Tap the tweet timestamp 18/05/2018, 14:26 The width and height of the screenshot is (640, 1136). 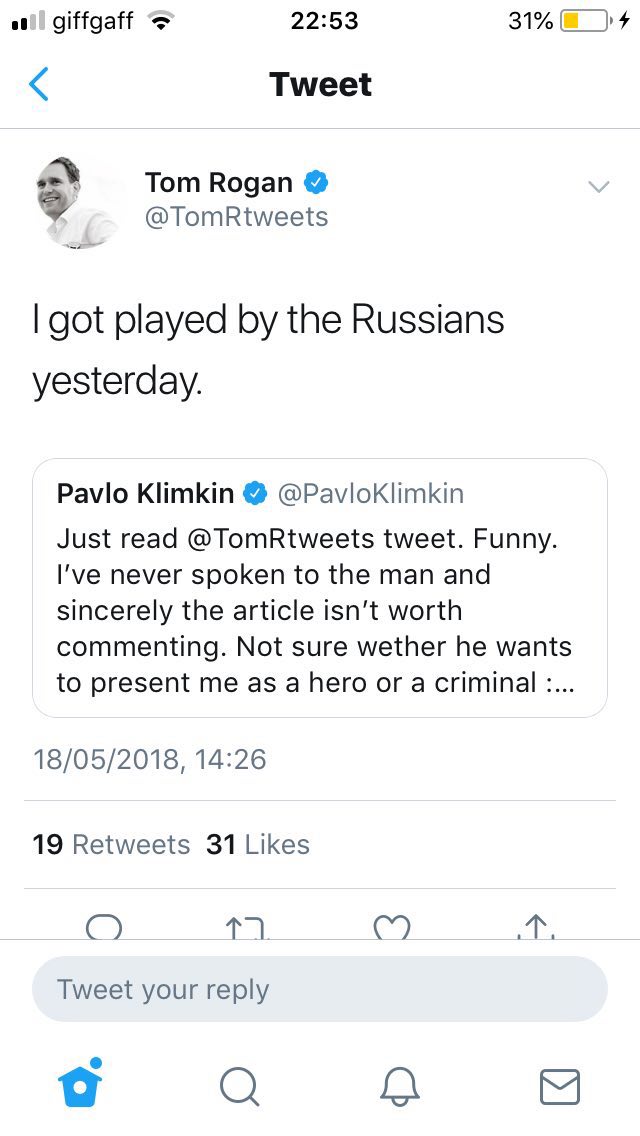[x=149, y=759]
